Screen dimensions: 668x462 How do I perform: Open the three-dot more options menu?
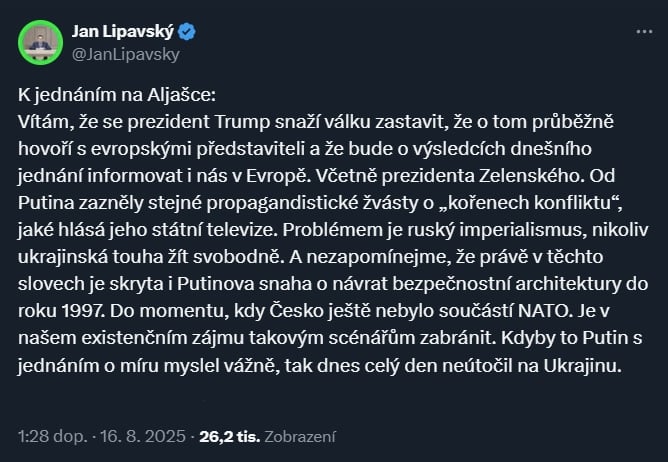tap(644, 32)
